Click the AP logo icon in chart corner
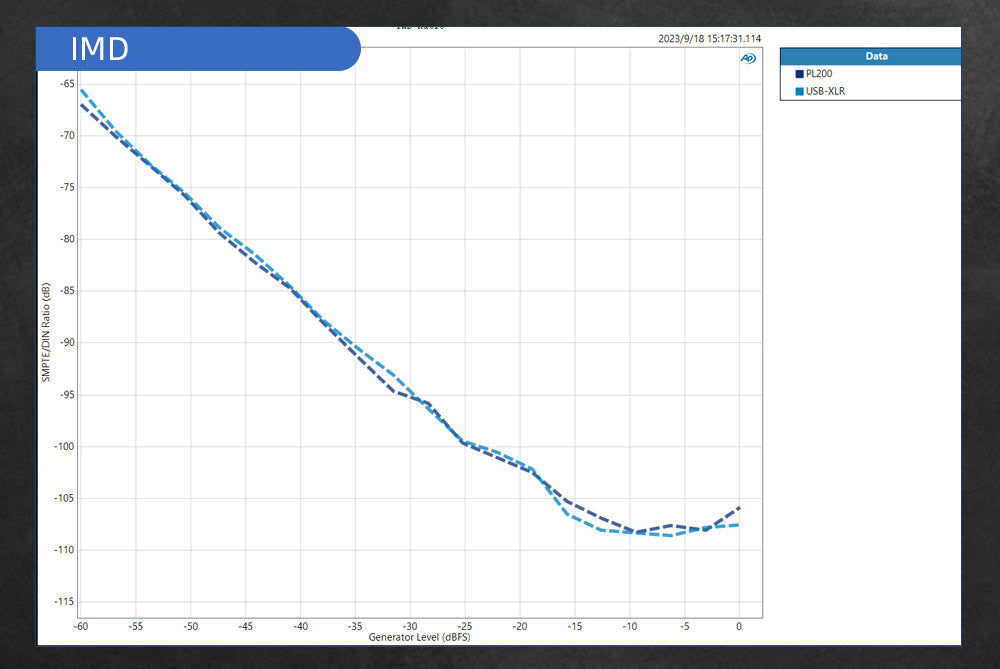Viewport: 1000px width, 669px height. click(748, 58)
